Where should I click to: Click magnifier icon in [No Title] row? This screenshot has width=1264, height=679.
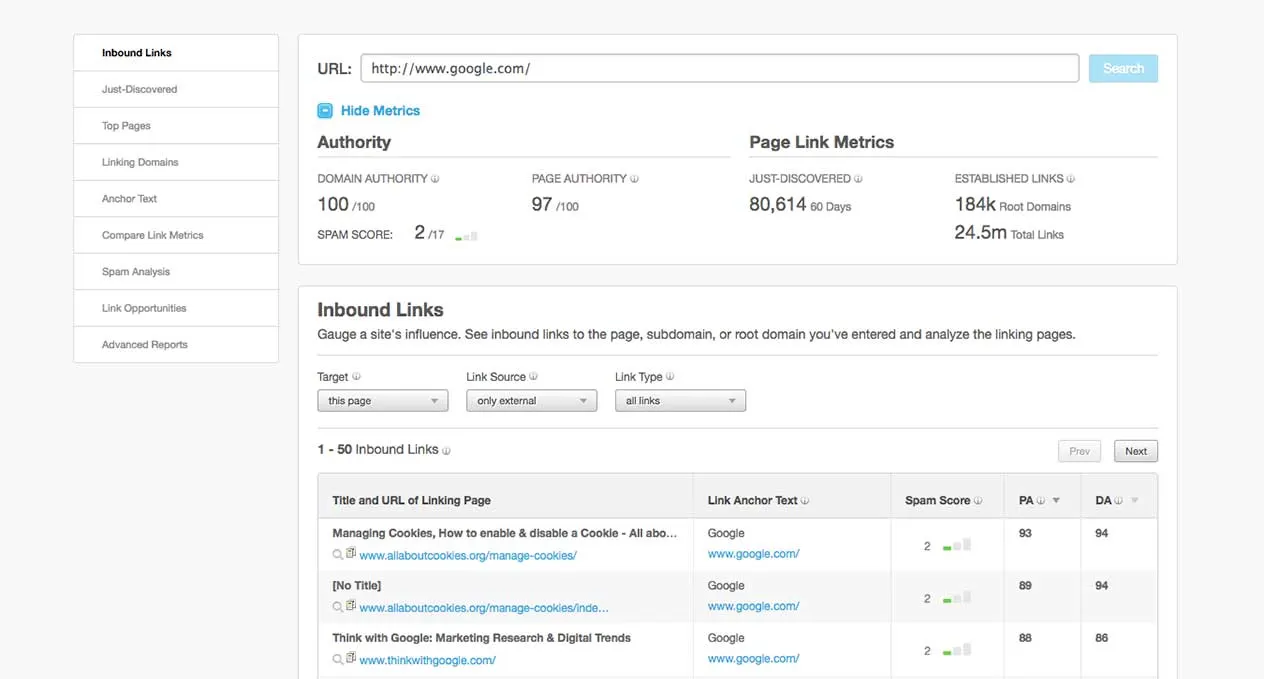338,607
